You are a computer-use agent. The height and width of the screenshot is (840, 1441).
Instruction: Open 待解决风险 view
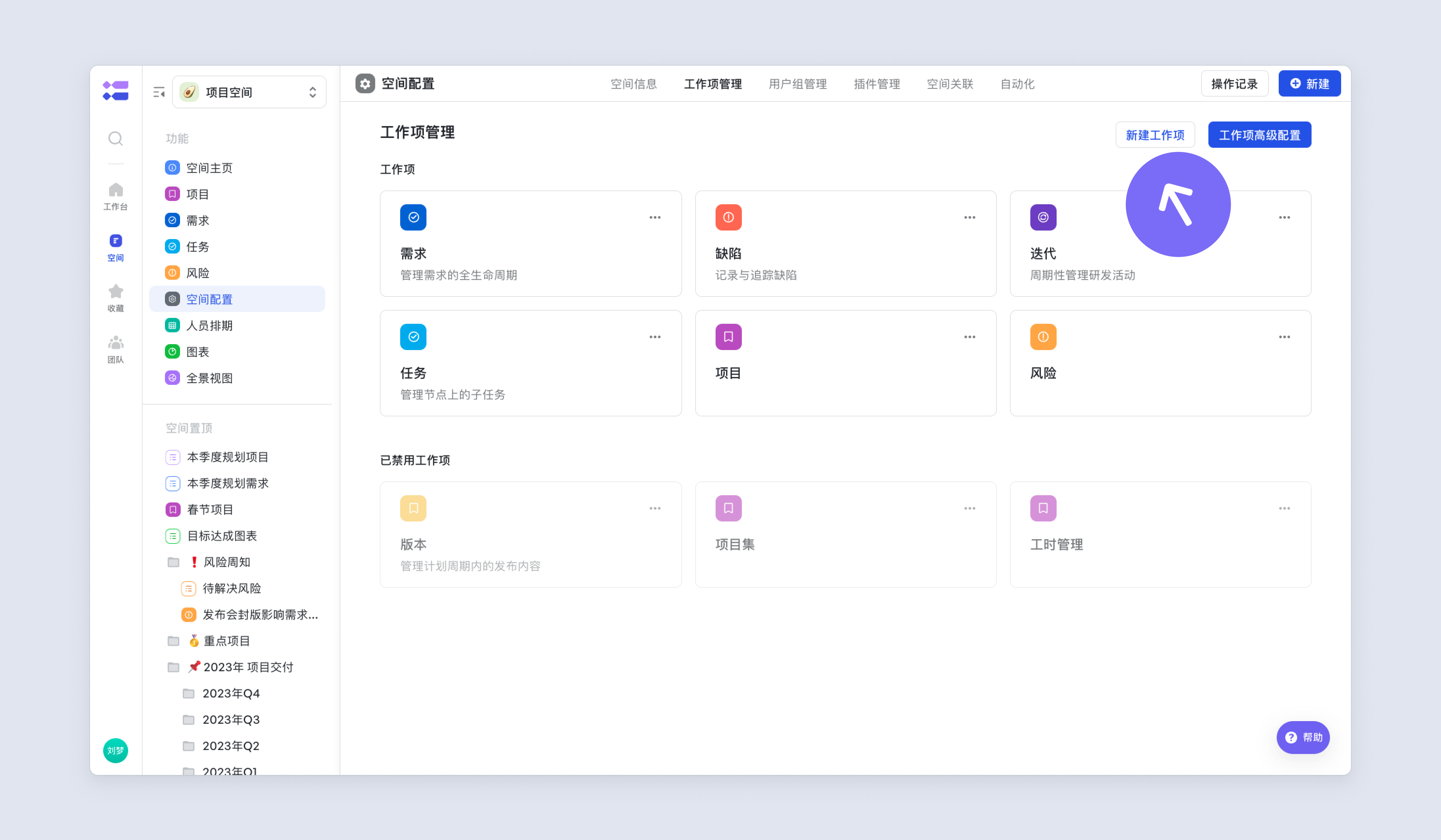point(237,588)
